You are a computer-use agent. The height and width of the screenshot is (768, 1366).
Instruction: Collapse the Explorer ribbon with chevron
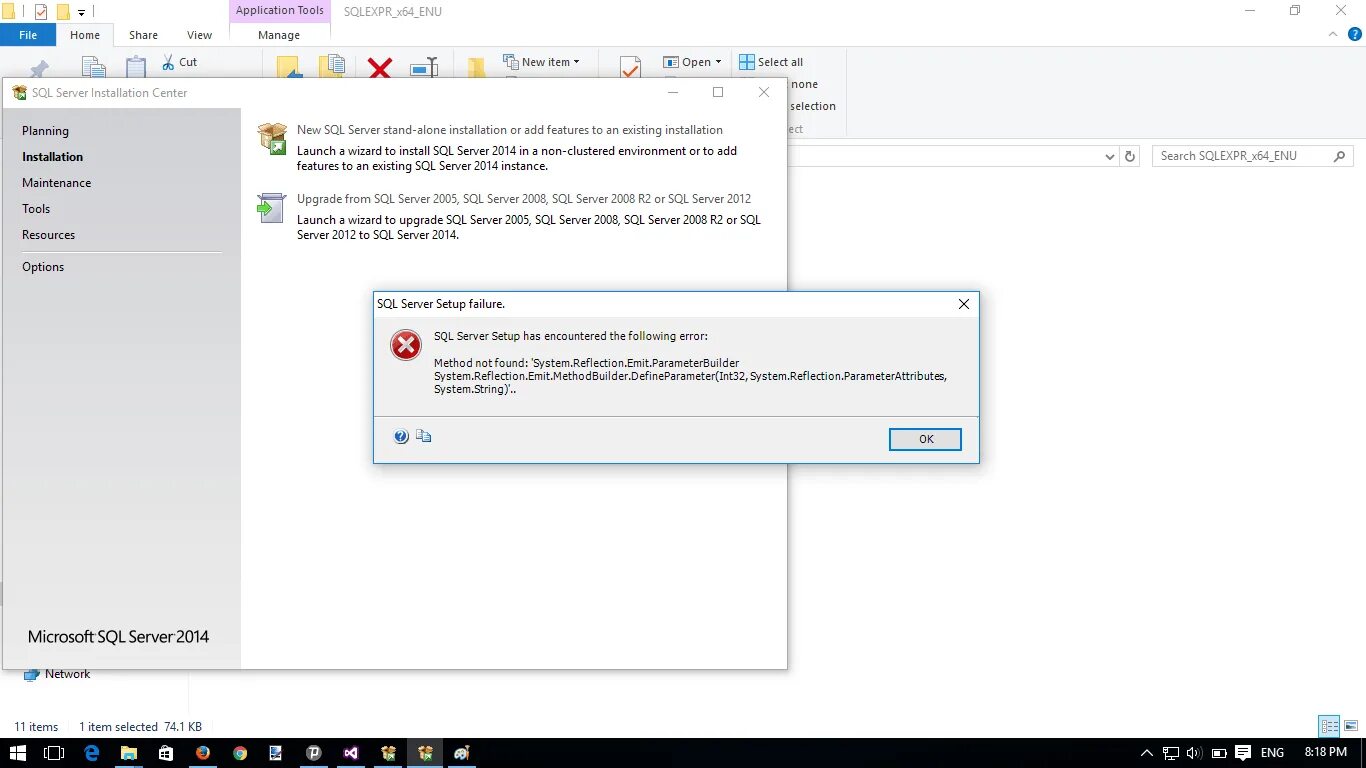pyautogui.click(x=1332, y=34)
